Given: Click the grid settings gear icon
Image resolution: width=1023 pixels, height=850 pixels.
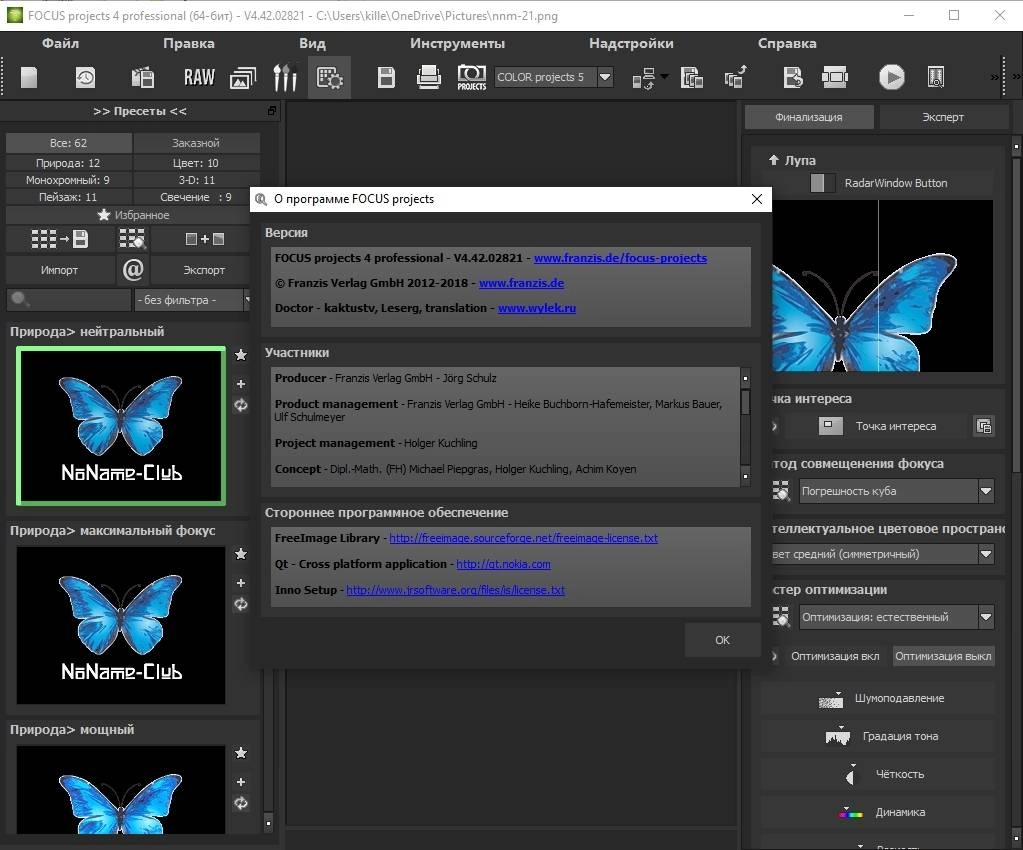Looking at the screenshot, I should 329,78.
